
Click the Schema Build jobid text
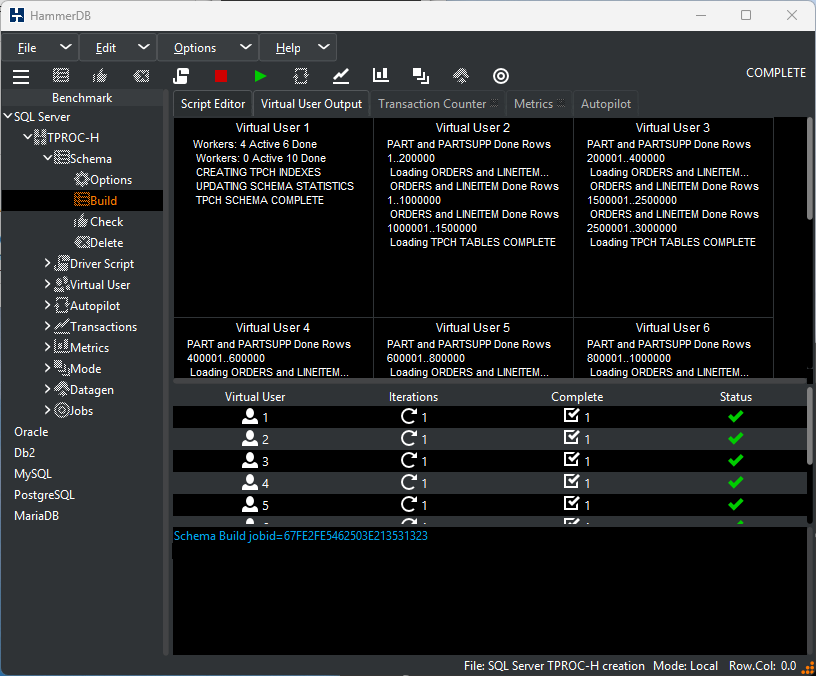(300, 536)
